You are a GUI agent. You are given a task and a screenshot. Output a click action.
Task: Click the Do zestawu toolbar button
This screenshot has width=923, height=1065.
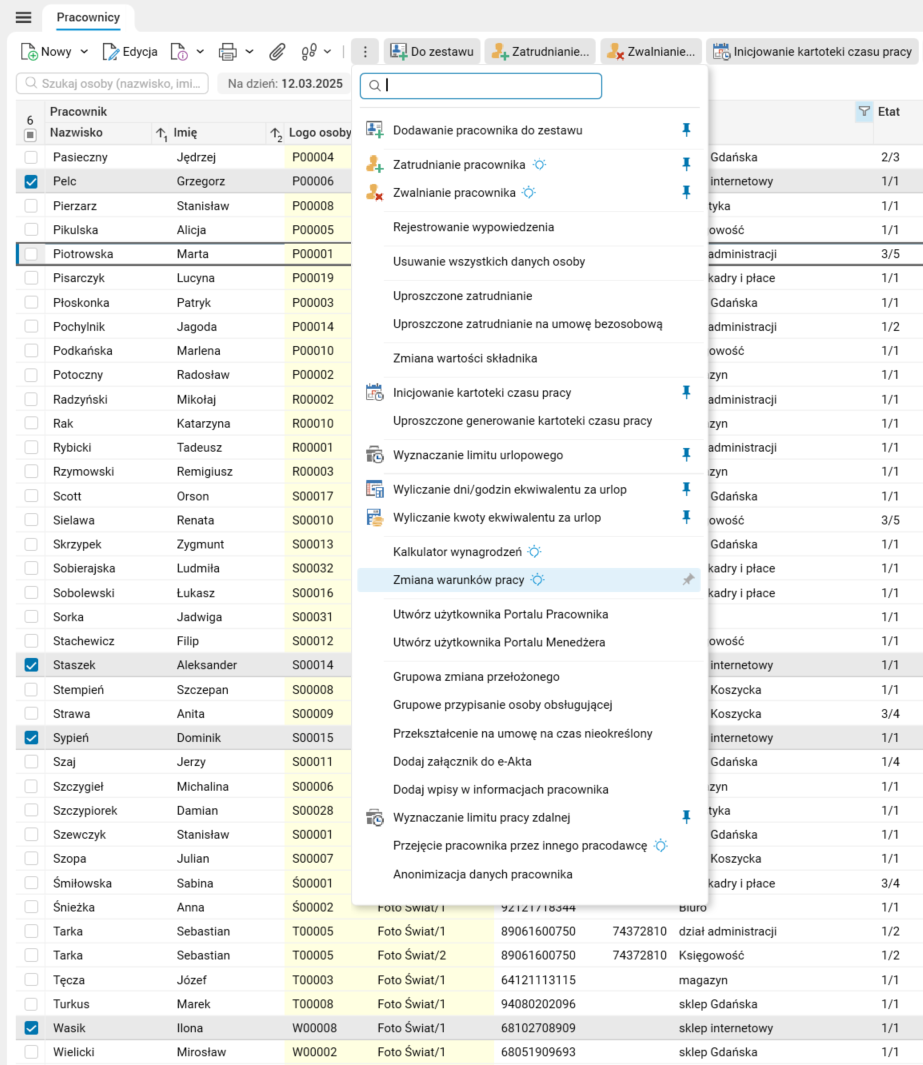(432, 52)
